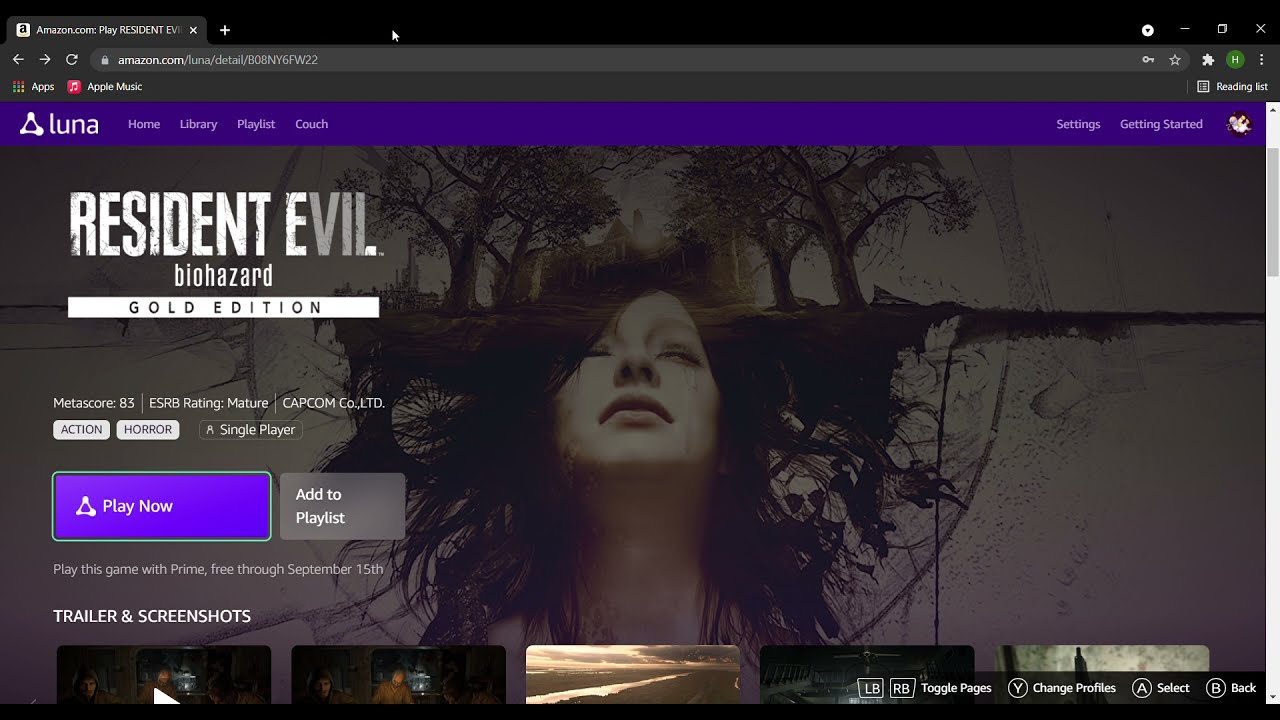Open the Reading list
Screen dimensions: 1280x720
(x=1233, y=87)
